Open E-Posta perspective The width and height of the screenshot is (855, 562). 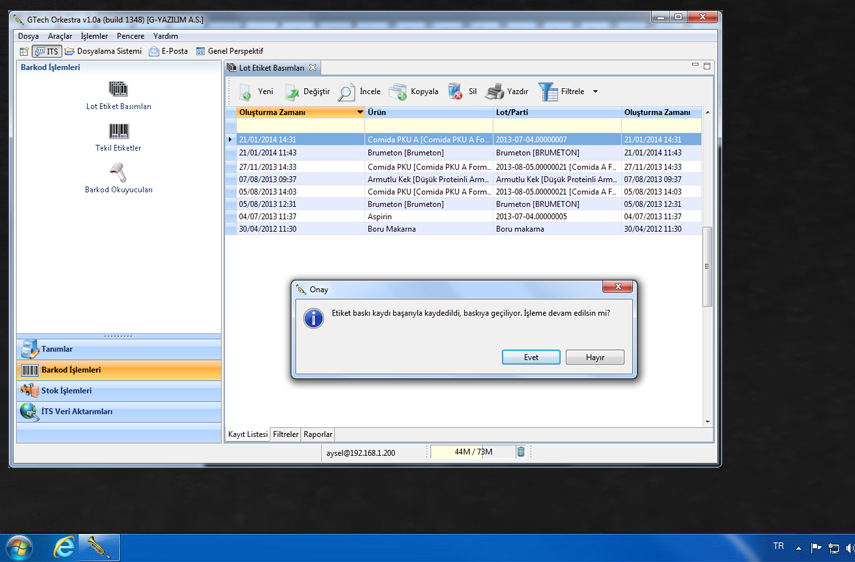point(168,51)
